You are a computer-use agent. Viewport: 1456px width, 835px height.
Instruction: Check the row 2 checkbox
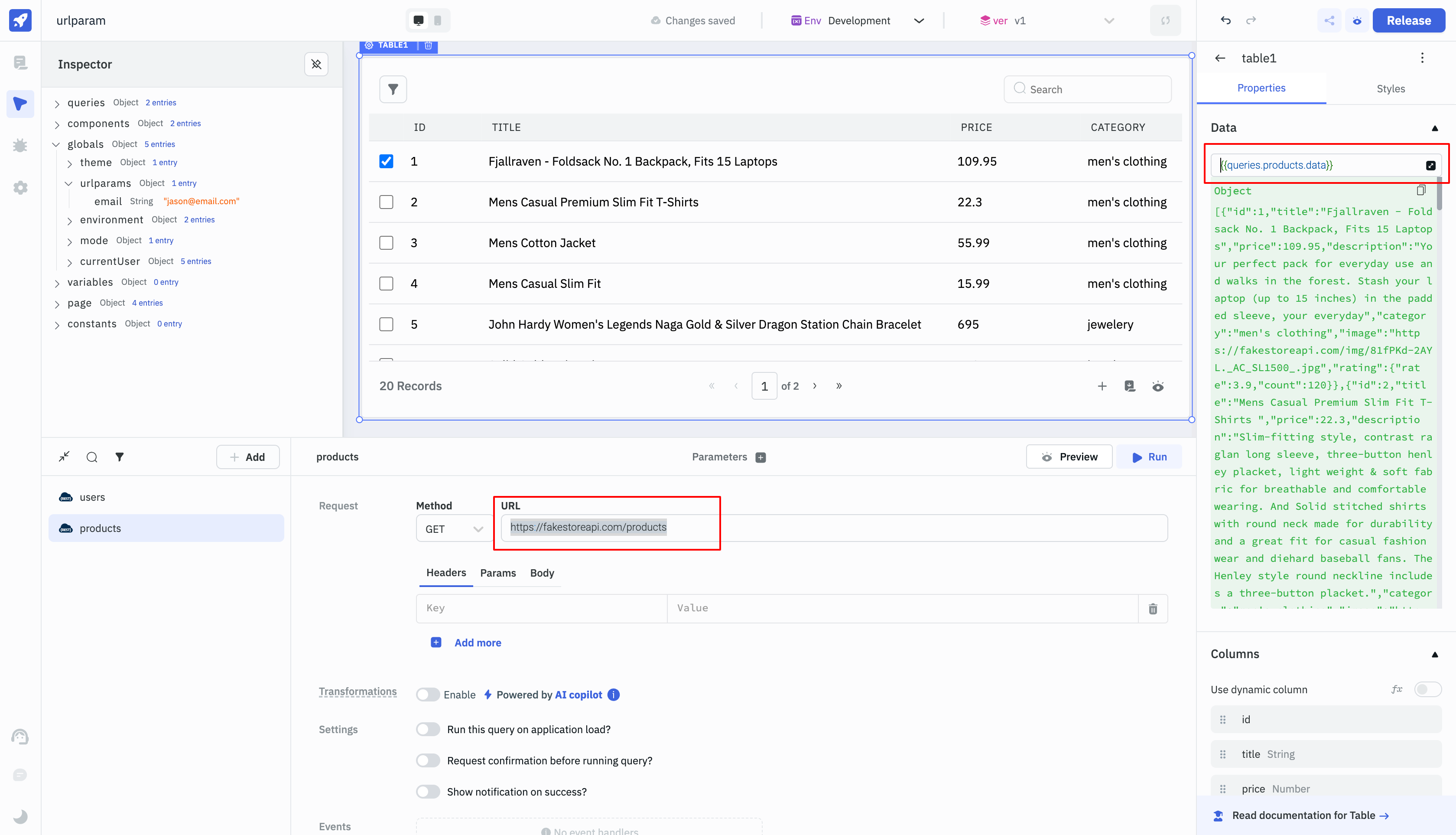[386, 202]
